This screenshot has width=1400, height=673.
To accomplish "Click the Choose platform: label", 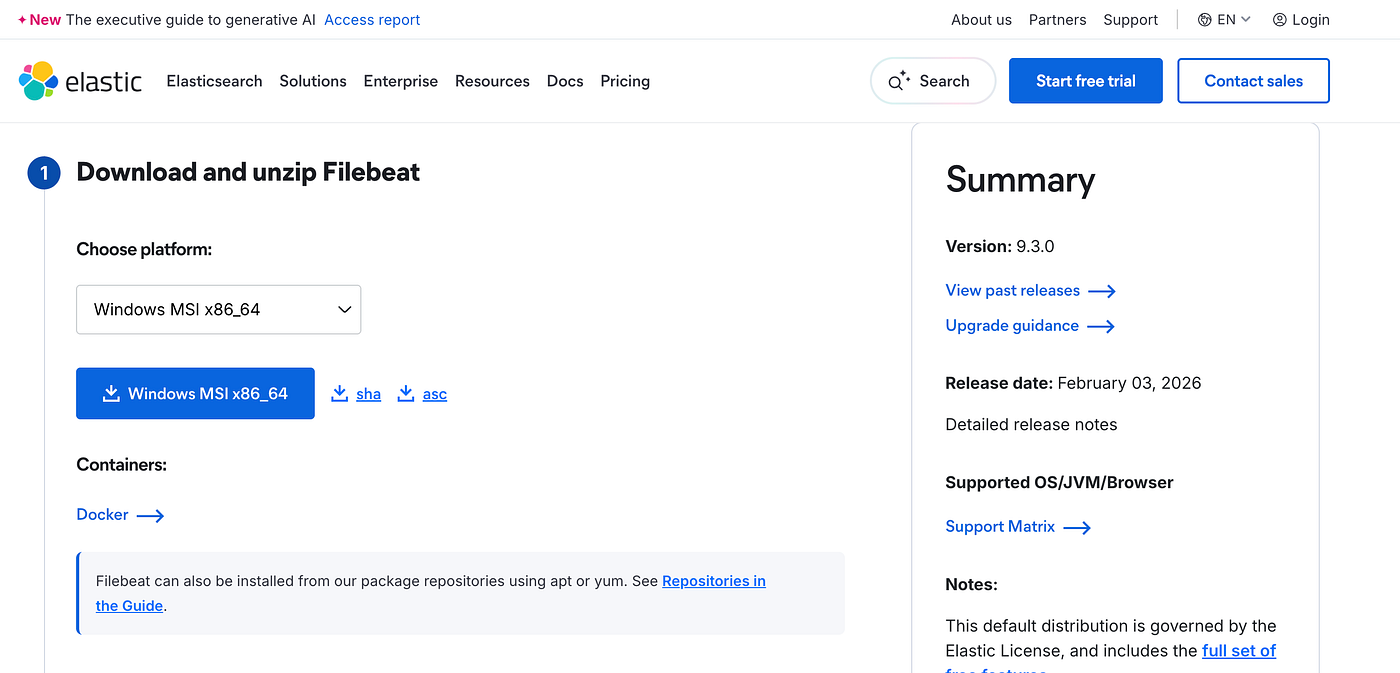I will pos(144,250).
